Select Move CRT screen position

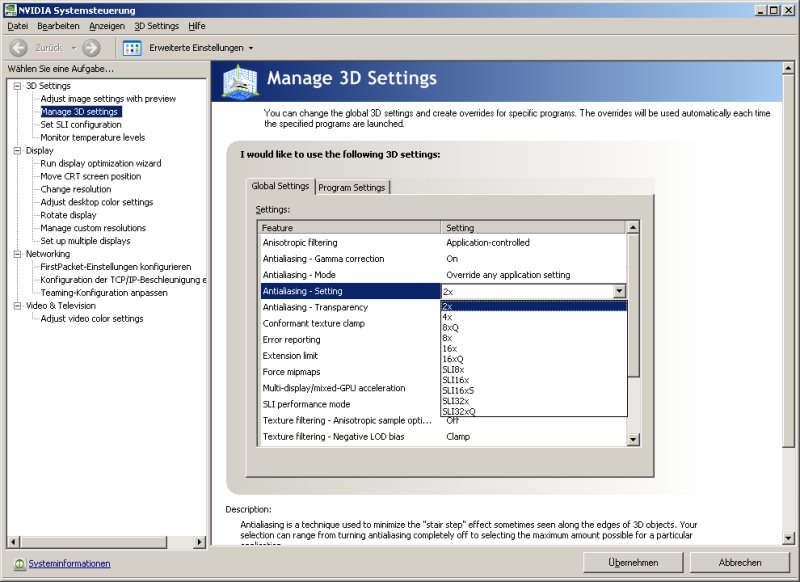coord(90,176)
